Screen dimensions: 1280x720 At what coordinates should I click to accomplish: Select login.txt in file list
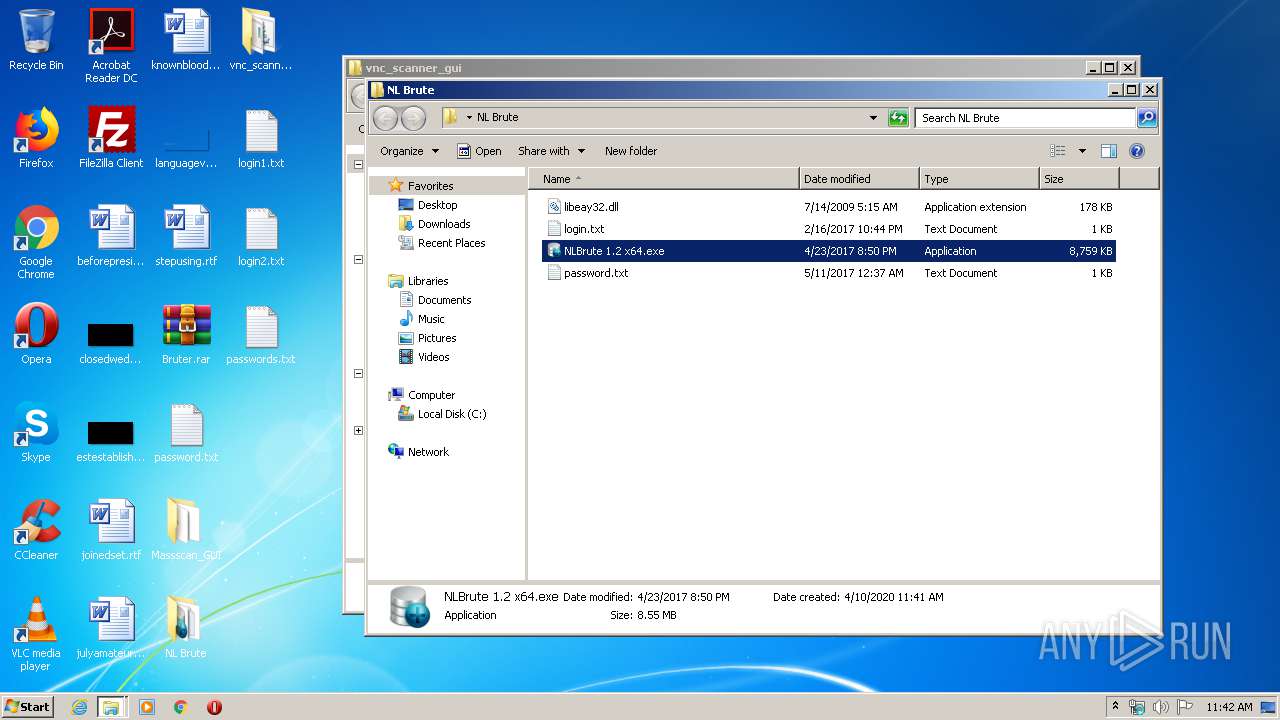[828, 229]
